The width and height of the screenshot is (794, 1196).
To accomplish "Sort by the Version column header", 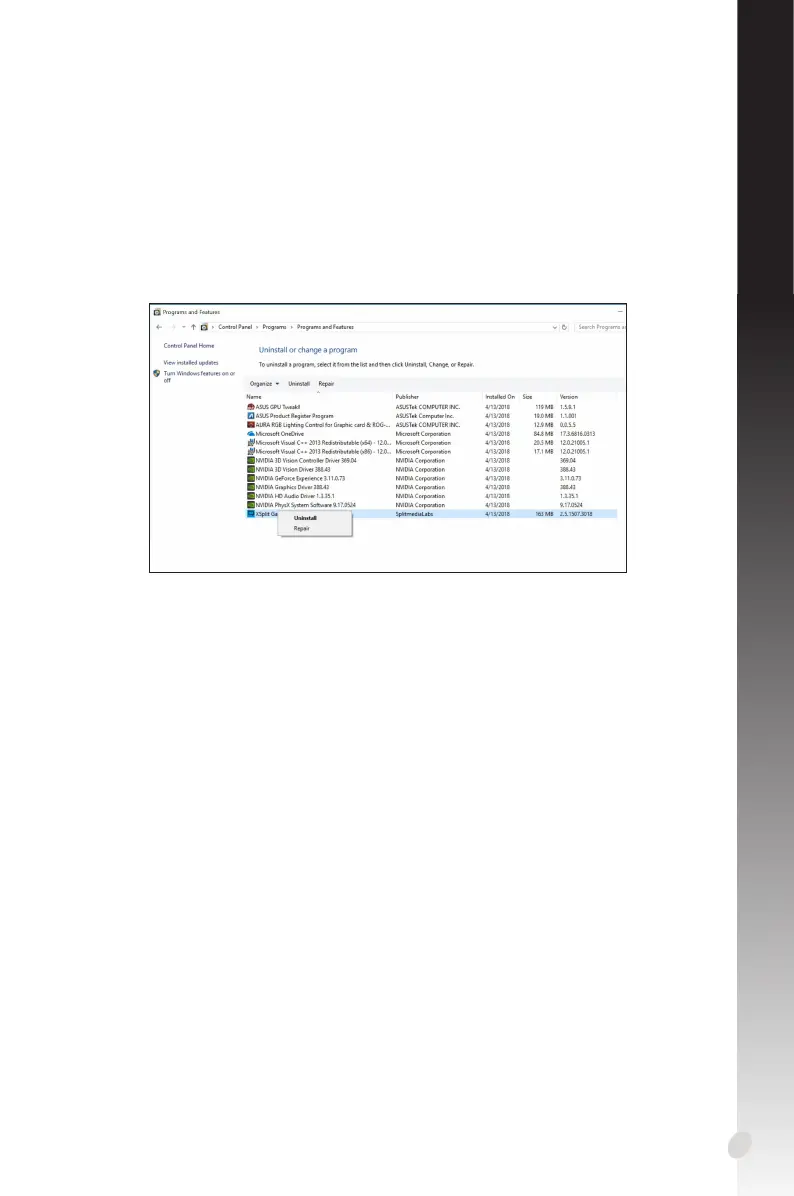I will [x=569, y=397].
